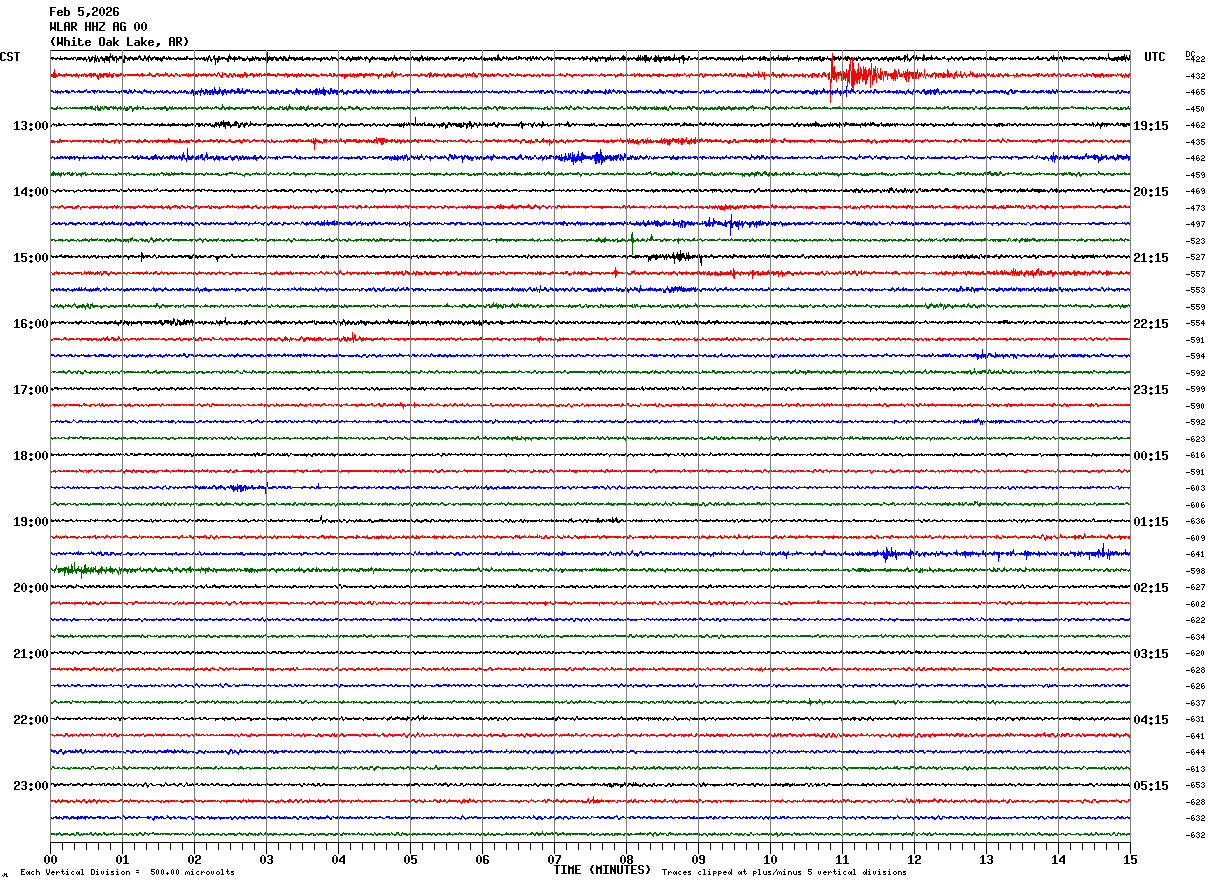Click the DC offset value -450
The width and height of the screenshot is (1210, 886).
tap(1195, 109)
